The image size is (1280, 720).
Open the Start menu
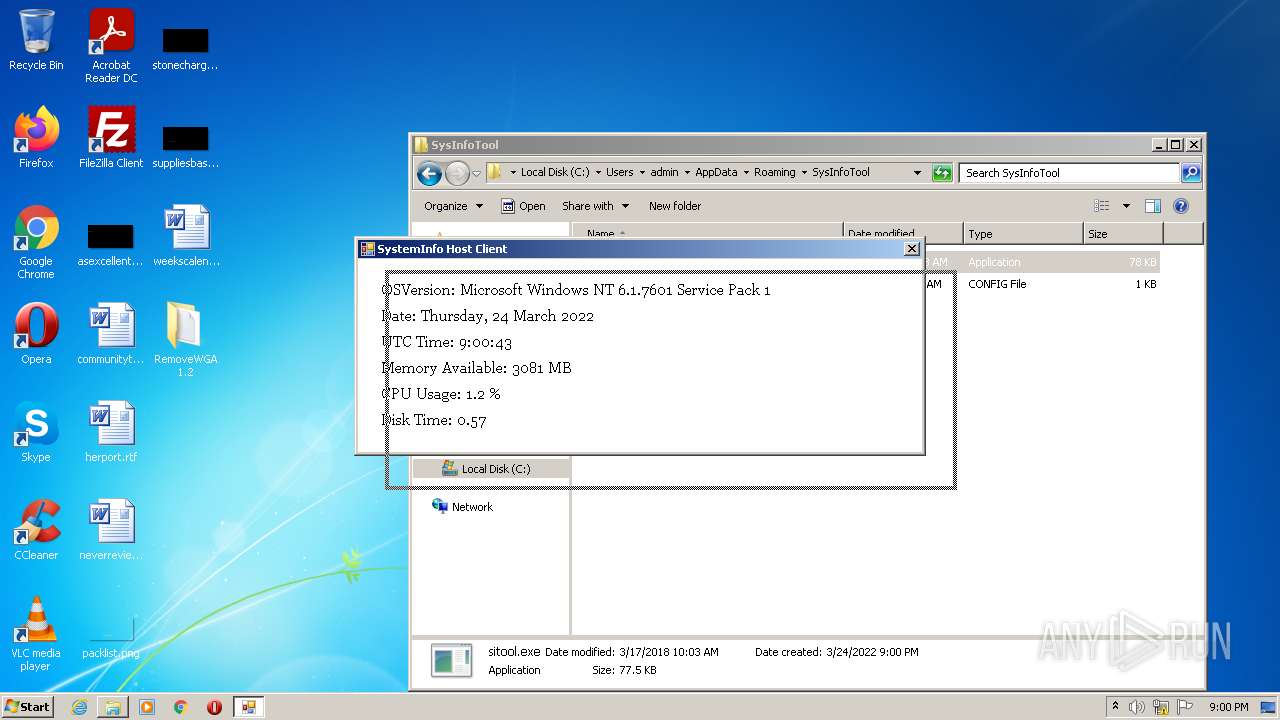(28, 707)
